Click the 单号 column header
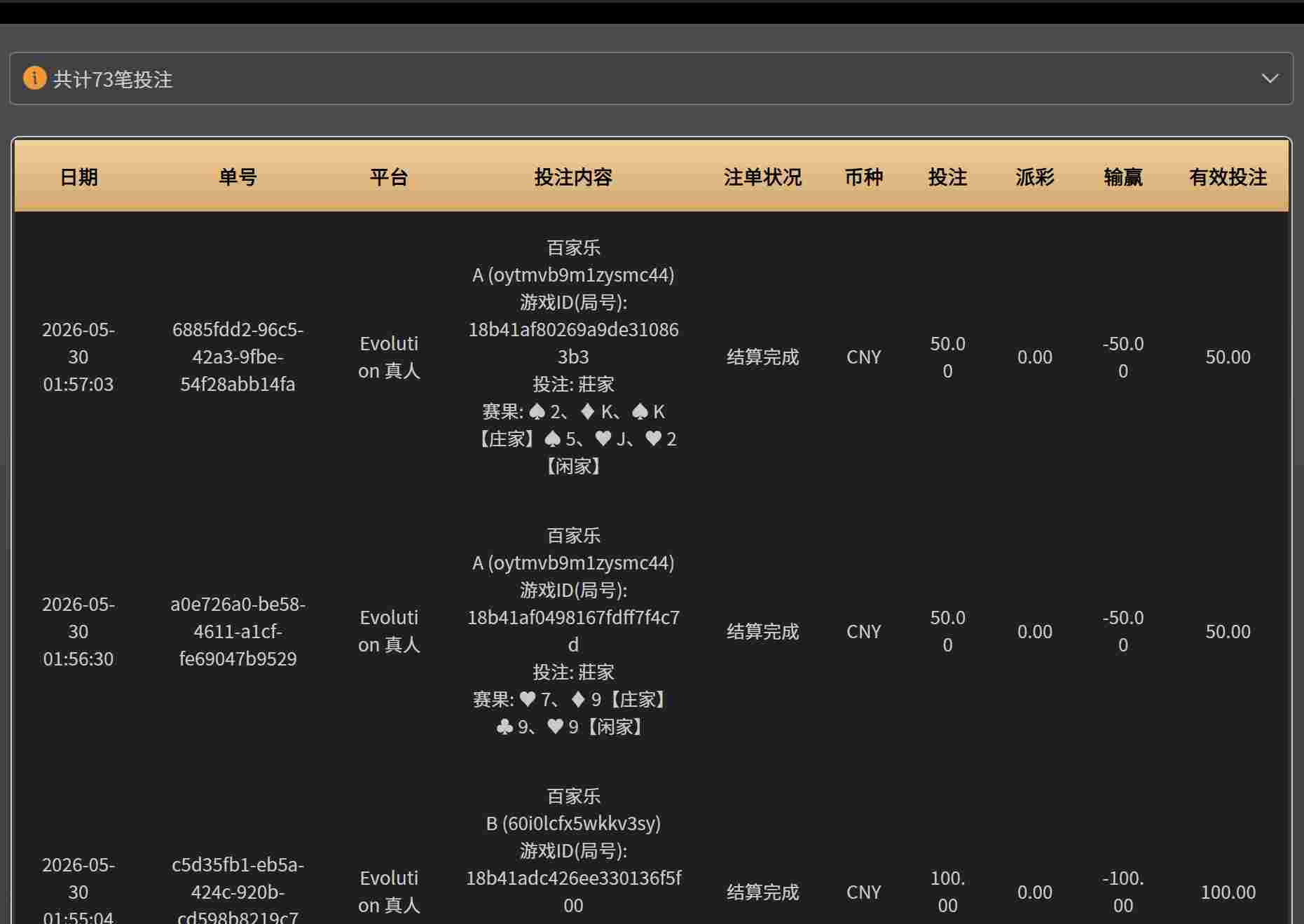Screen dimensions: 1304x924 click(x=238, y=177)
